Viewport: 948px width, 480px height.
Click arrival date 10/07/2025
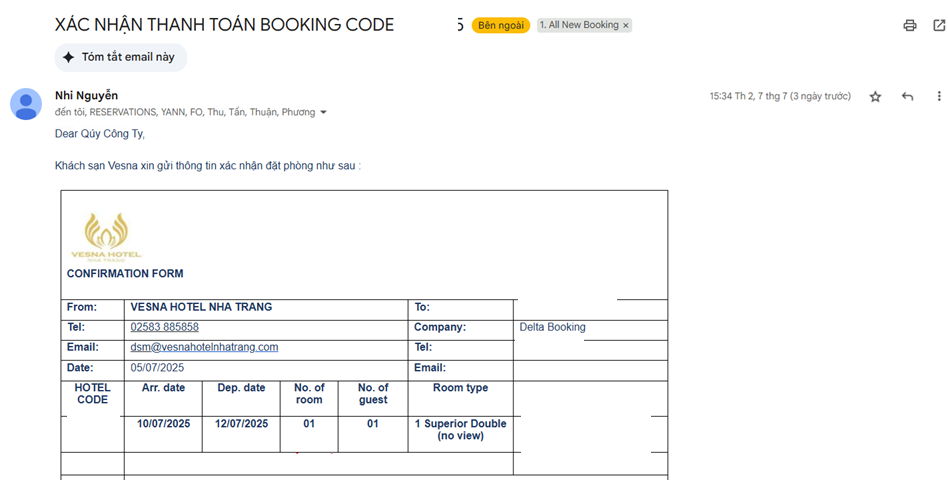click(163, 424)
